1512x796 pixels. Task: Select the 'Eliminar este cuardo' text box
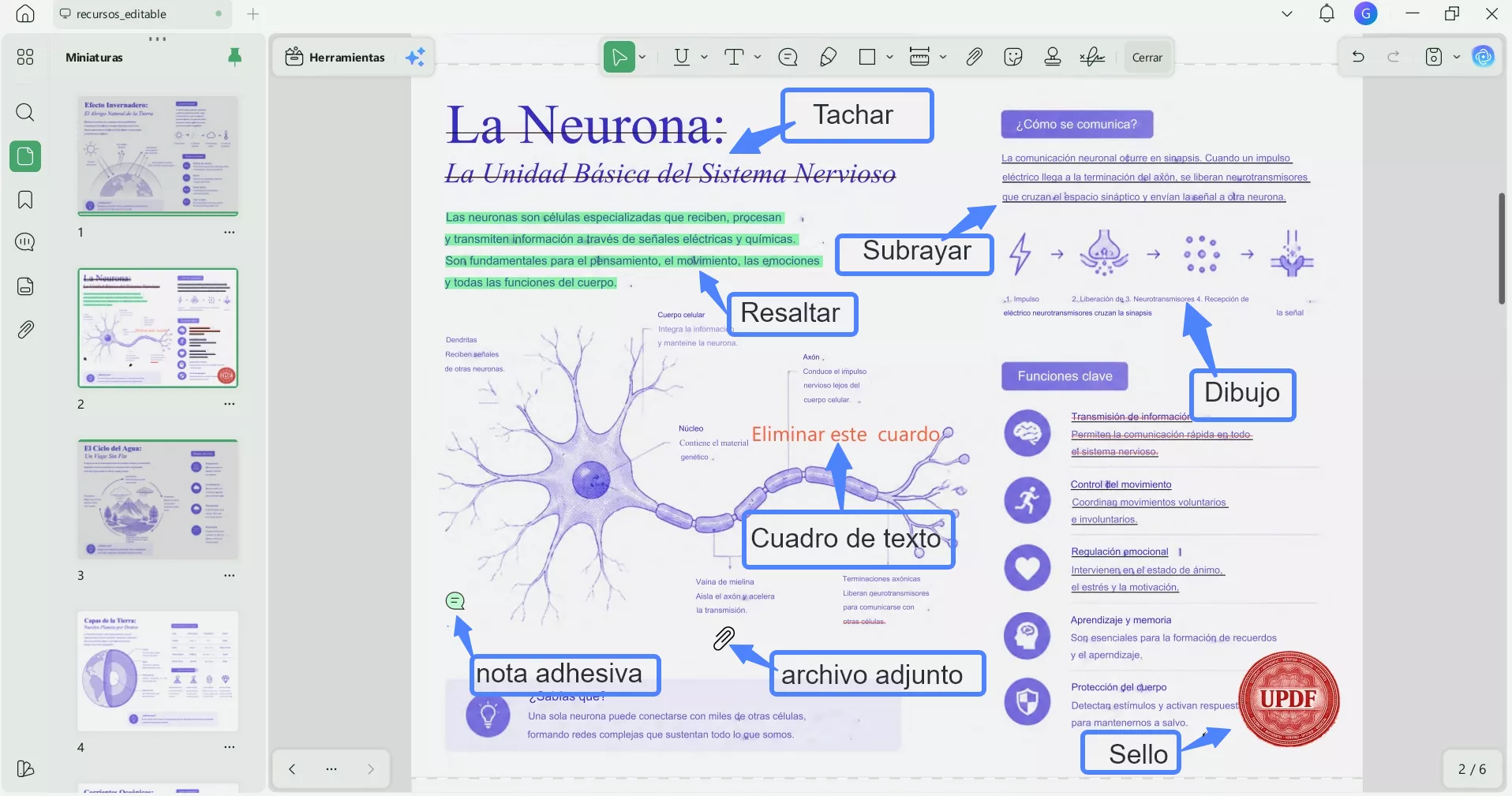(x=845, y=434)
